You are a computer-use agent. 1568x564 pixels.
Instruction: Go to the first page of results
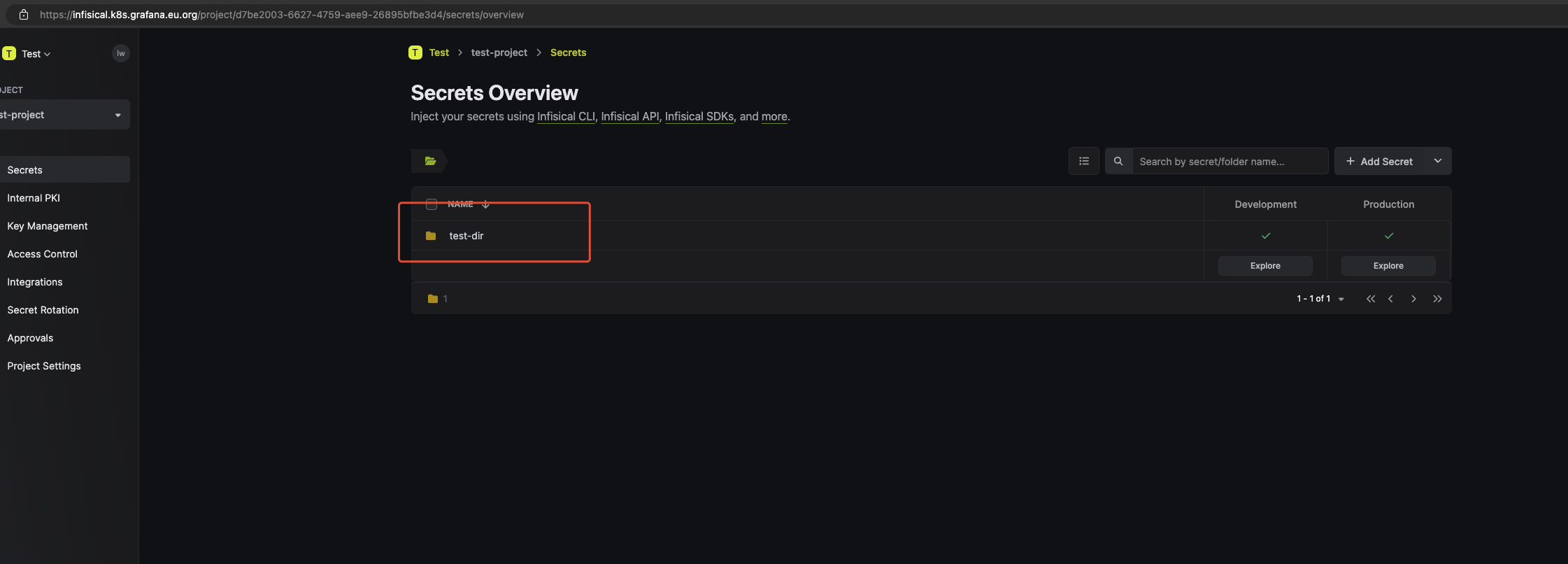coord(1370,299)
